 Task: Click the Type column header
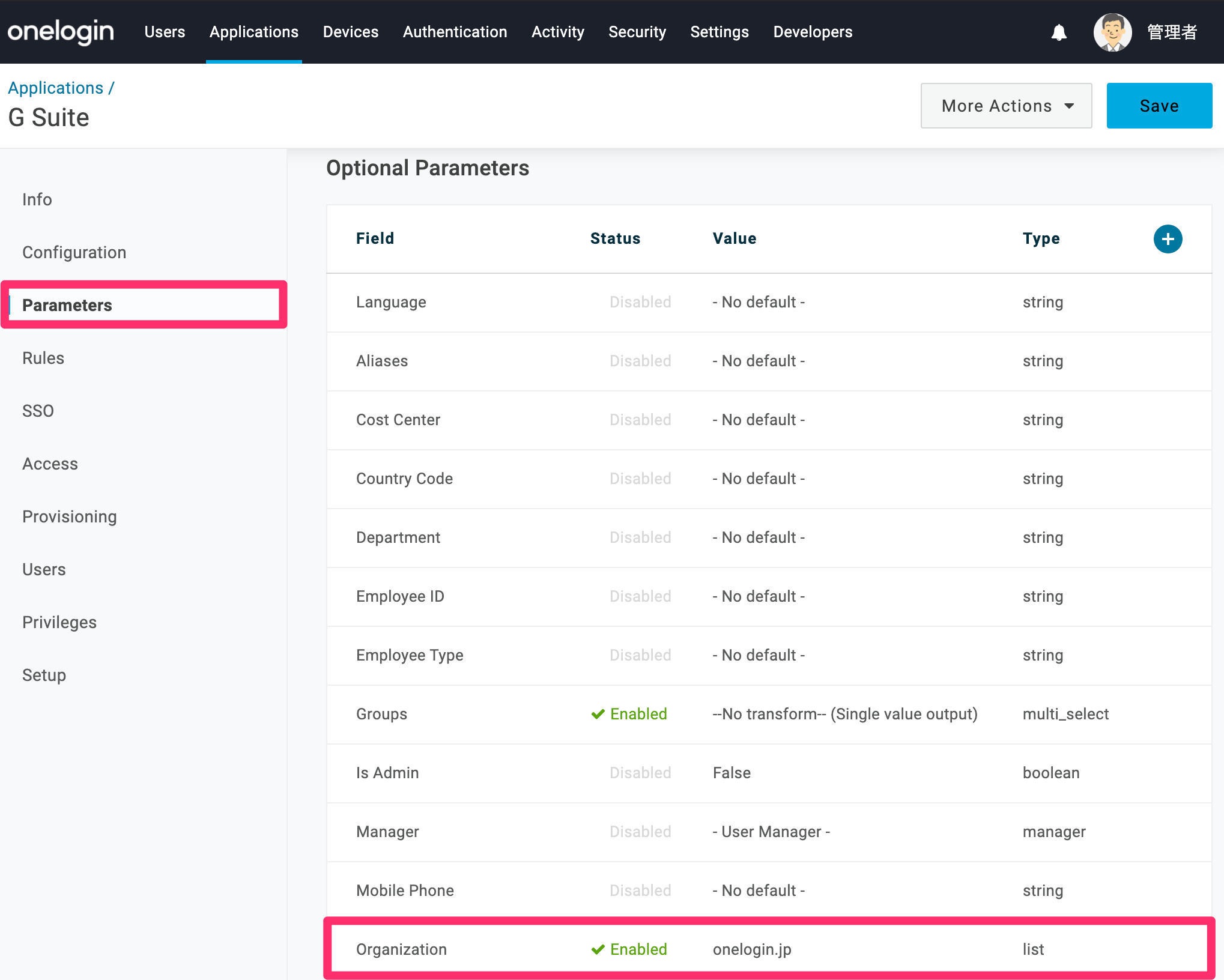pyautogui.click(x=1041, y=238)
